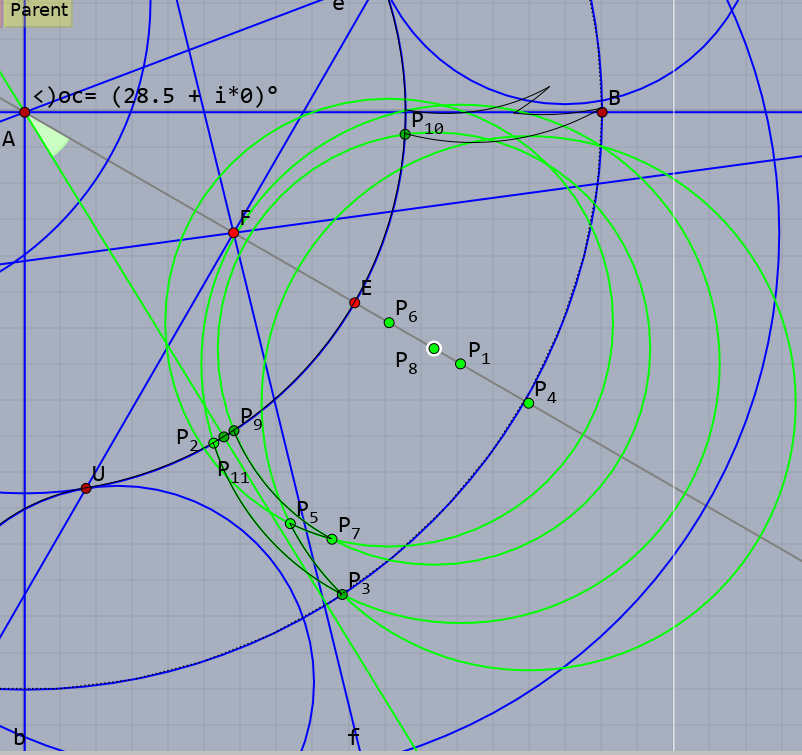The width and height of the screenshot is (802, 755).
Task: Click the highlighted point P8
Action: coord(434,348)
